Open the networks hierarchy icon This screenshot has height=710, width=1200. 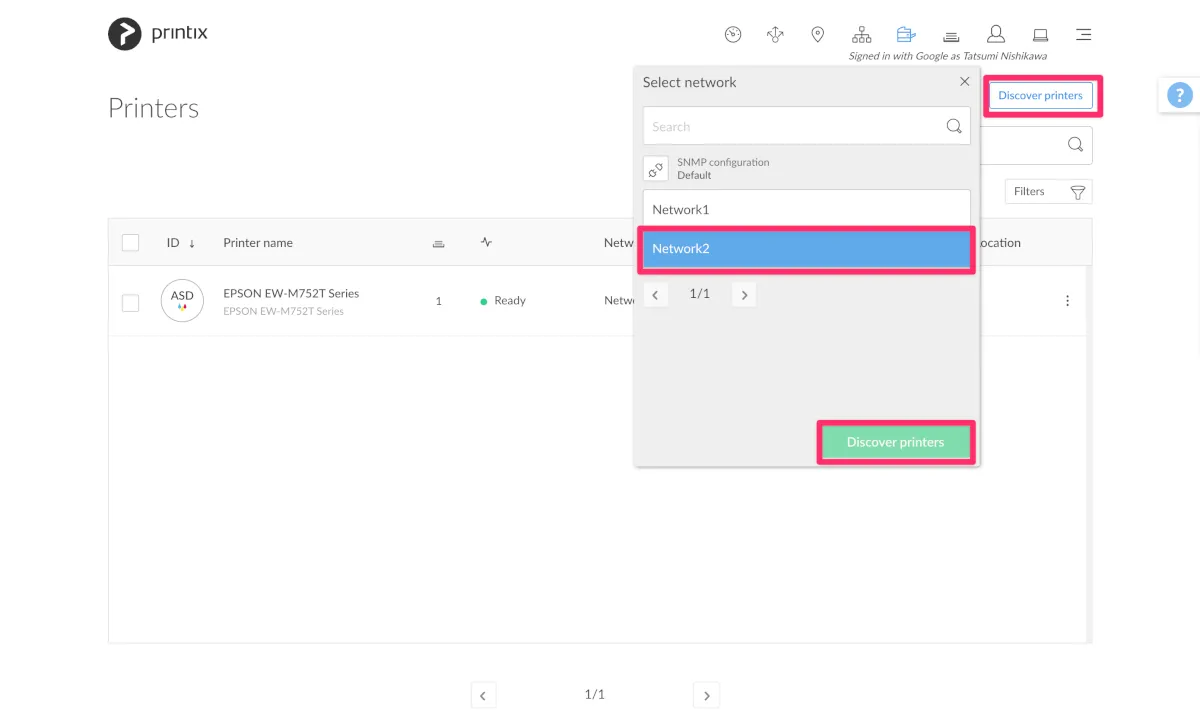coord(862,35)
